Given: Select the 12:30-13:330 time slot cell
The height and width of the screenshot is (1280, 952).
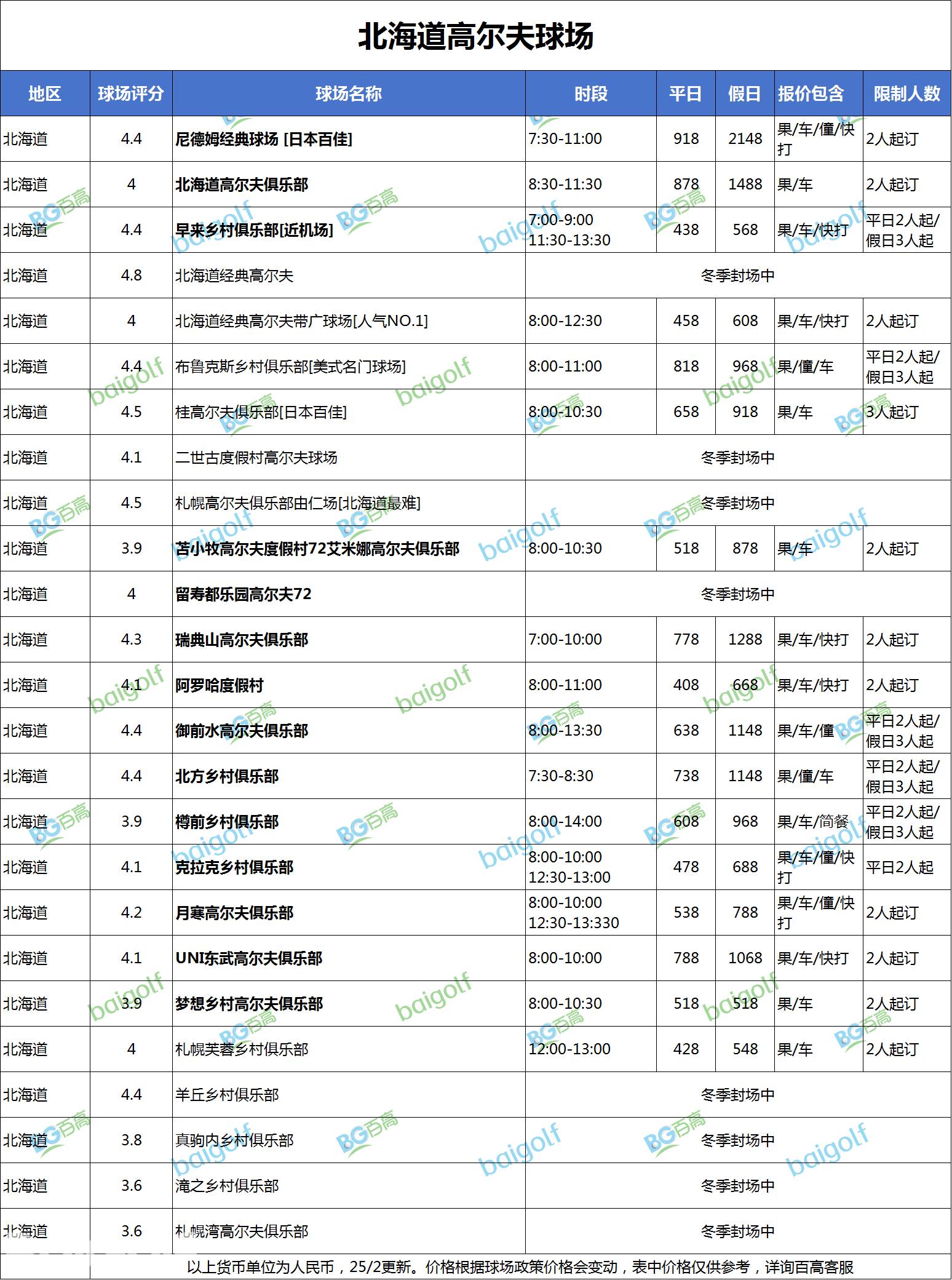Looking at the screenshot, I should coord(573,923).
